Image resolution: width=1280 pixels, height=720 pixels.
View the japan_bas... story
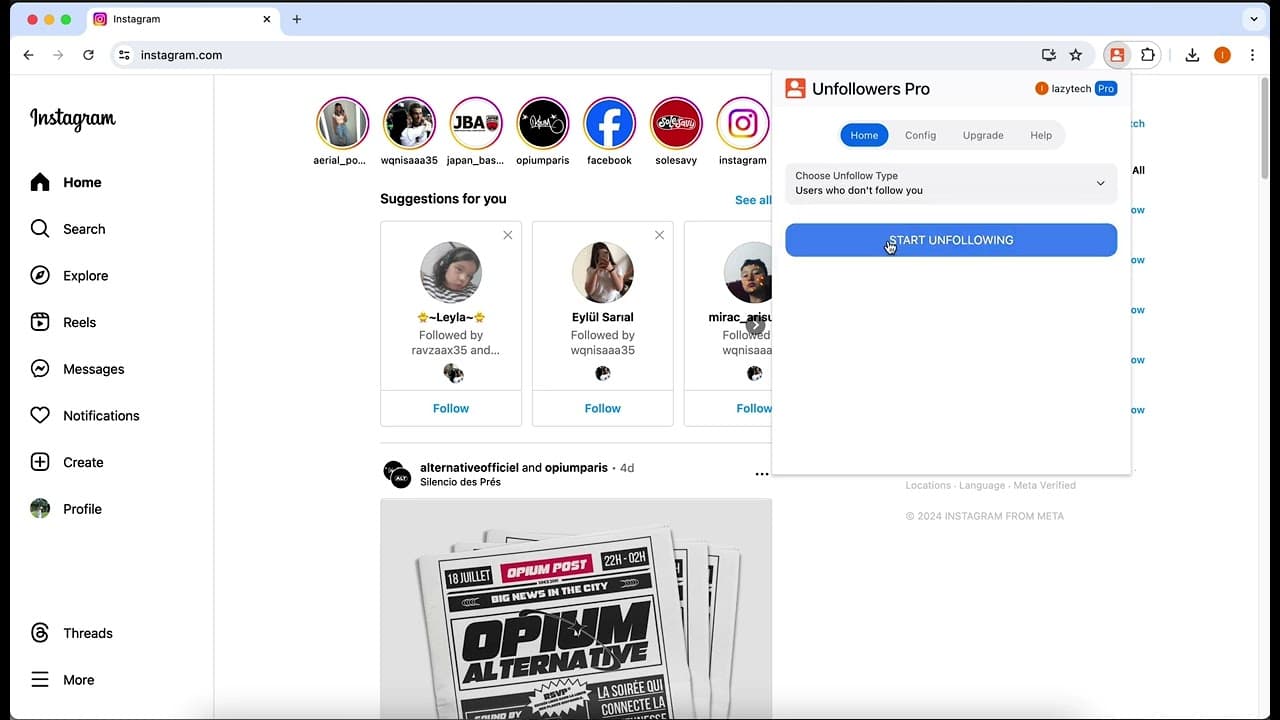(476, 123)
